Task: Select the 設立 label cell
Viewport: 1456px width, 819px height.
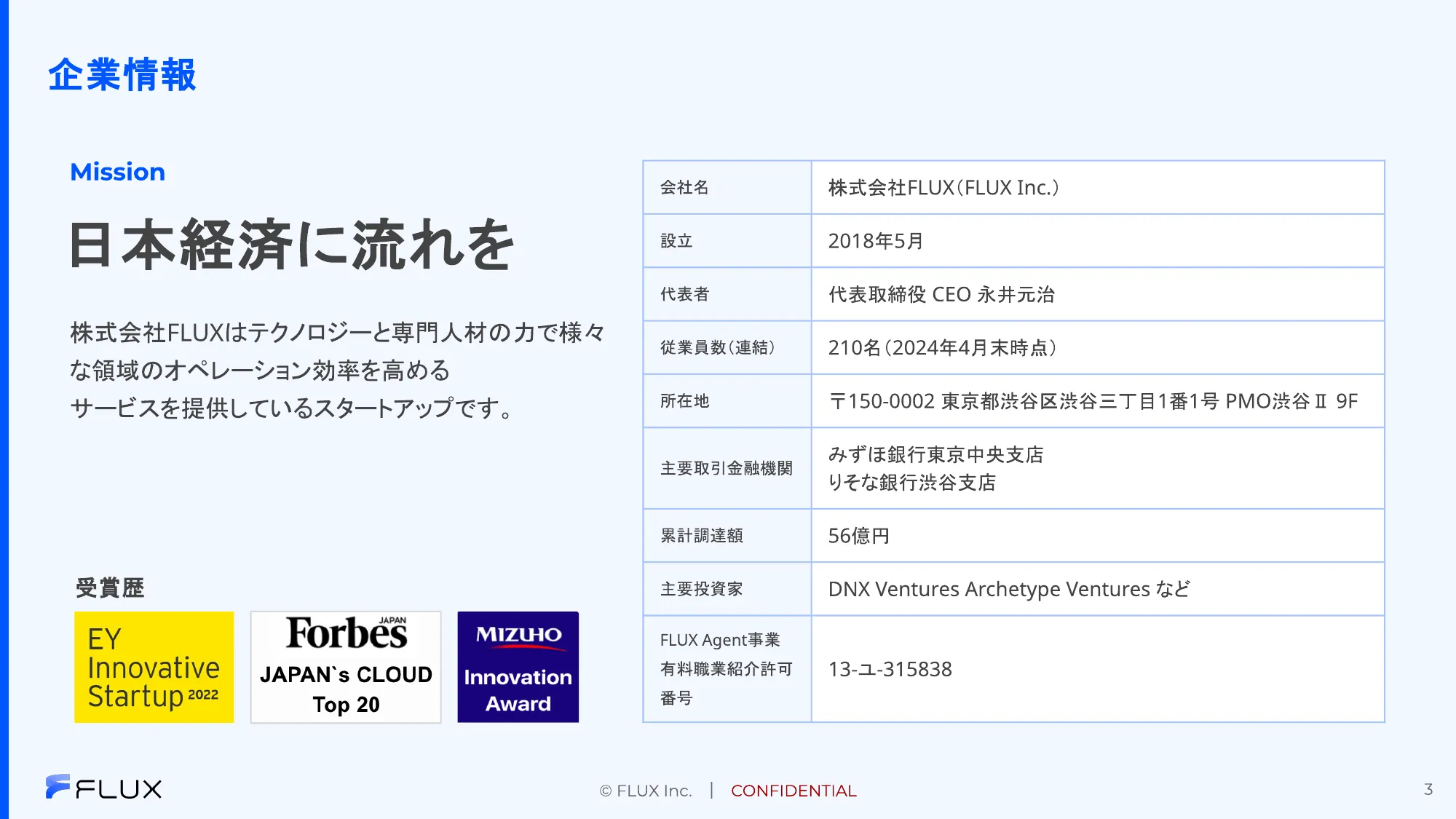Action: 727,241
